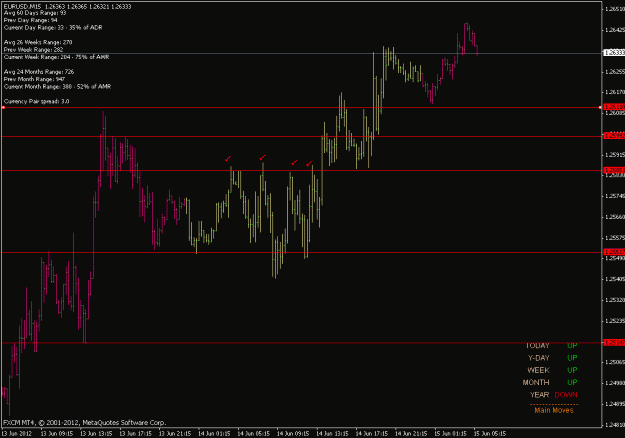Screen dimensions: 625x438
Task: Click the 1.25745 price scale label
Action: [x=615, y=196]
